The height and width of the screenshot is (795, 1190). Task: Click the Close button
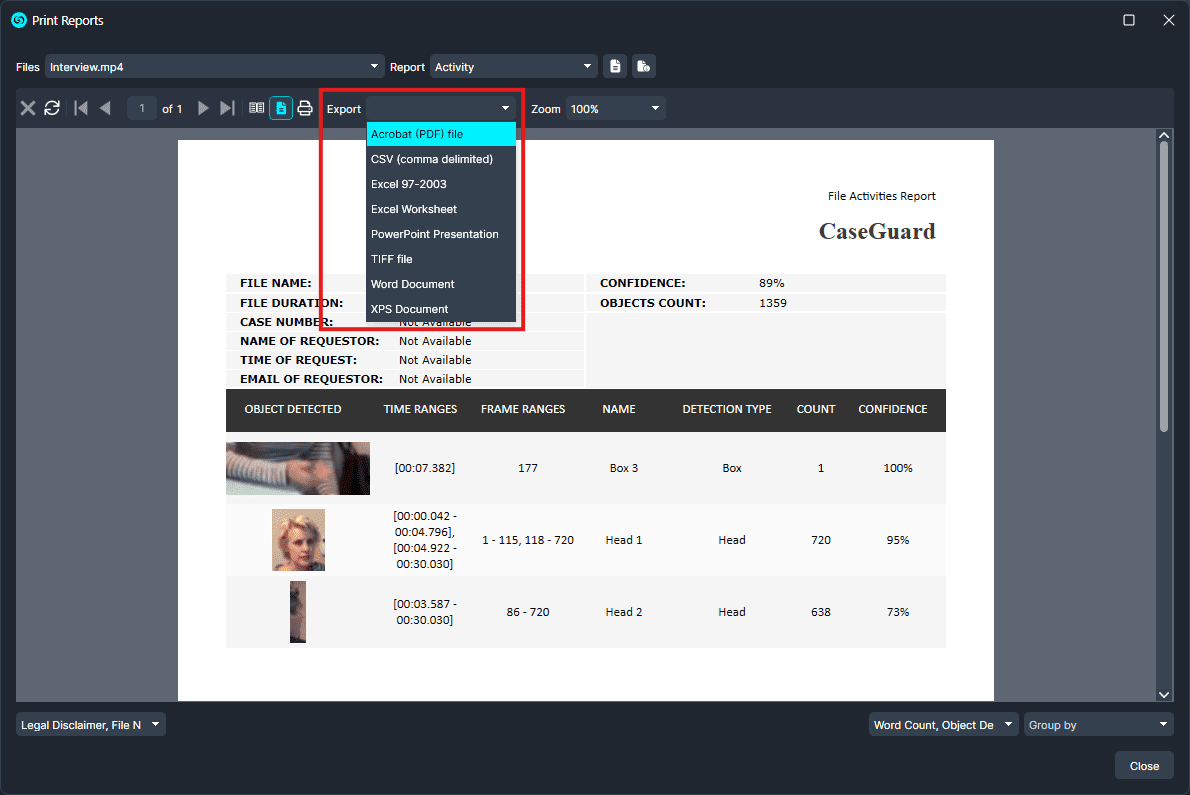(x=1144, y=766)
